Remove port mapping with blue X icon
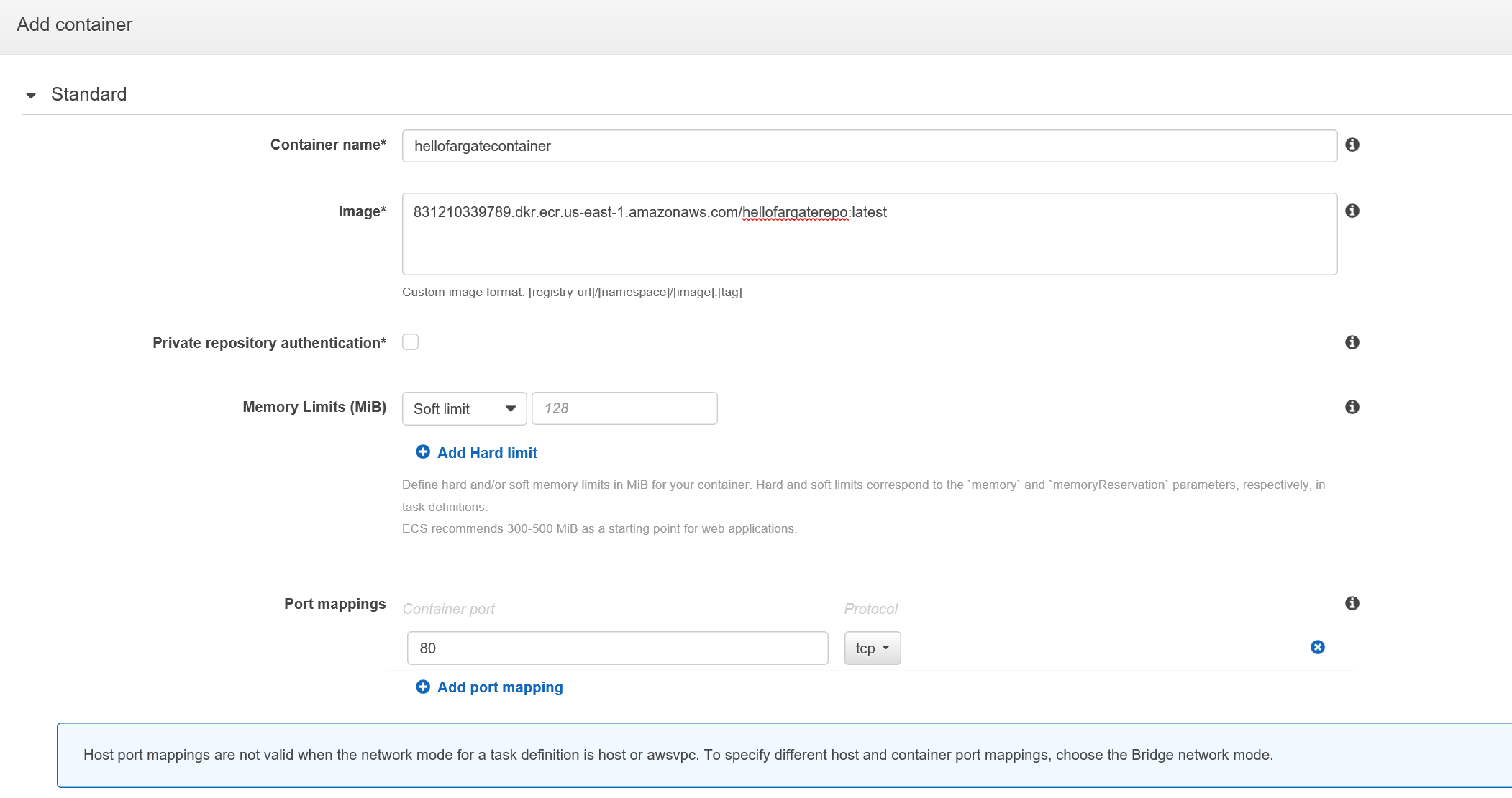Screen dimensions: 1512x798 tap(1318, 647)
